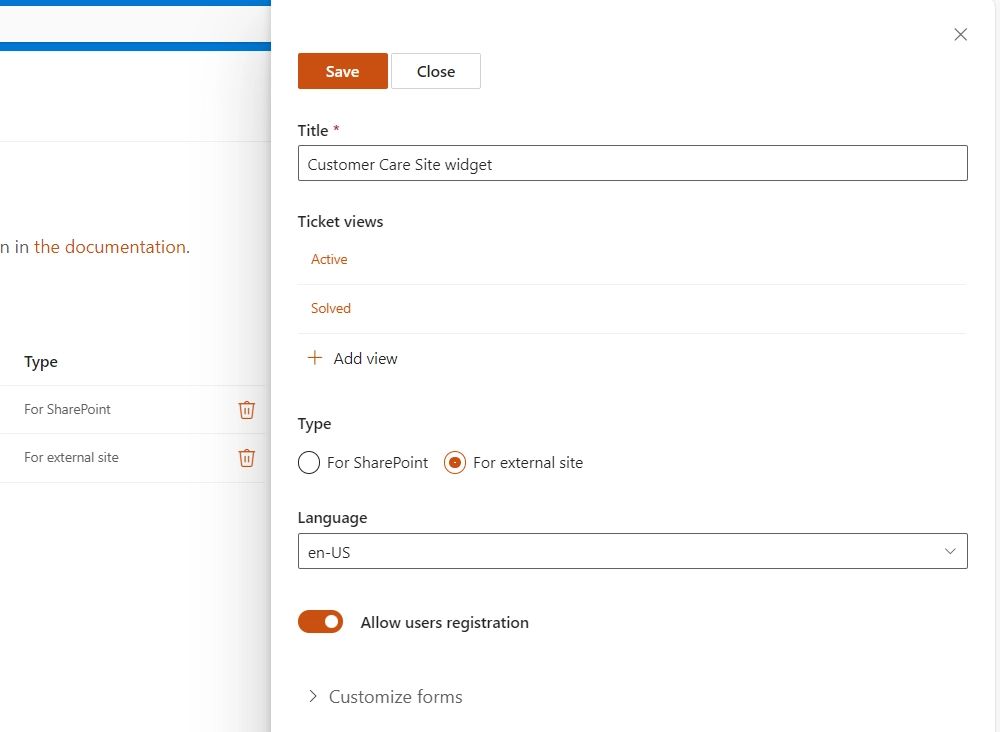Delete the For external site widget row
This screenshot has width=1000, height=732.
pos(247,458)
